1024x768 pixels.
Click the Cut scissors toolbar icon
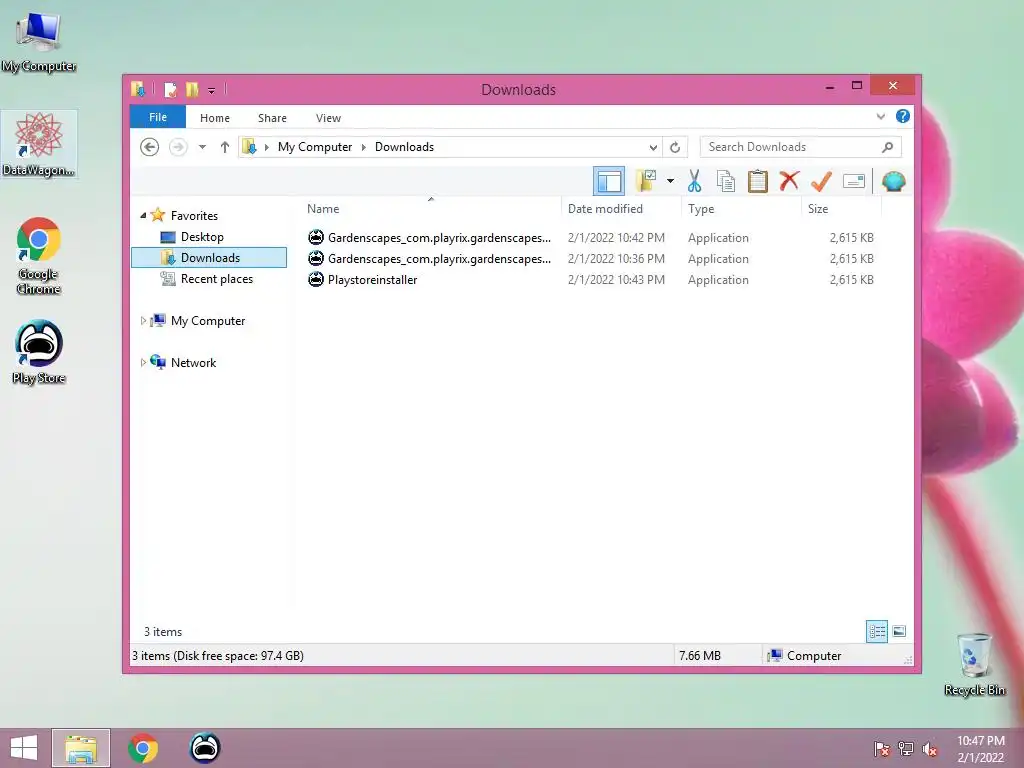pyautogui.click(x=694, y=181)
